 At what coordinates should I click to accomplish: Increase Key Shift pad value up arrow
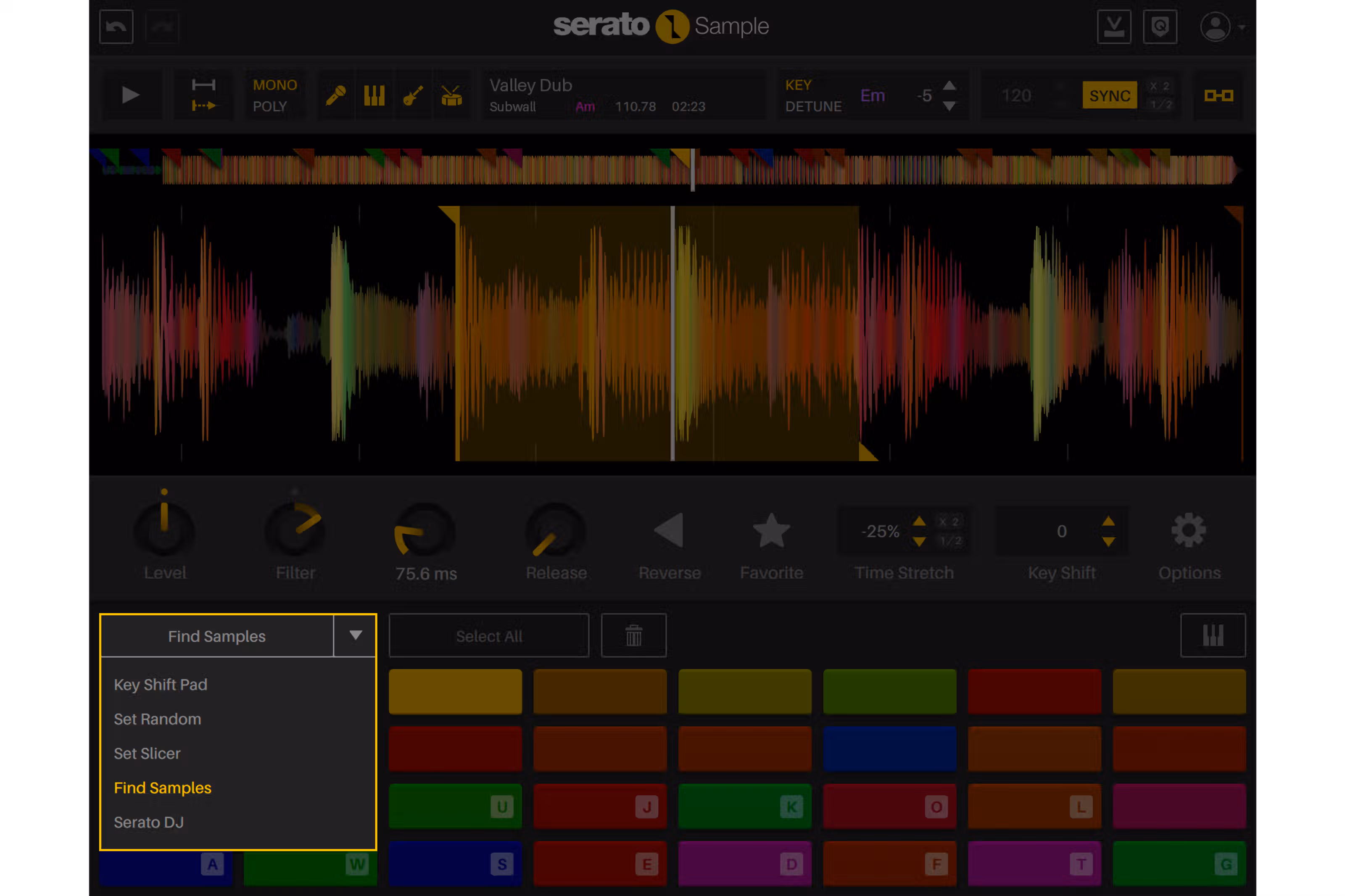coord(1108,521)
